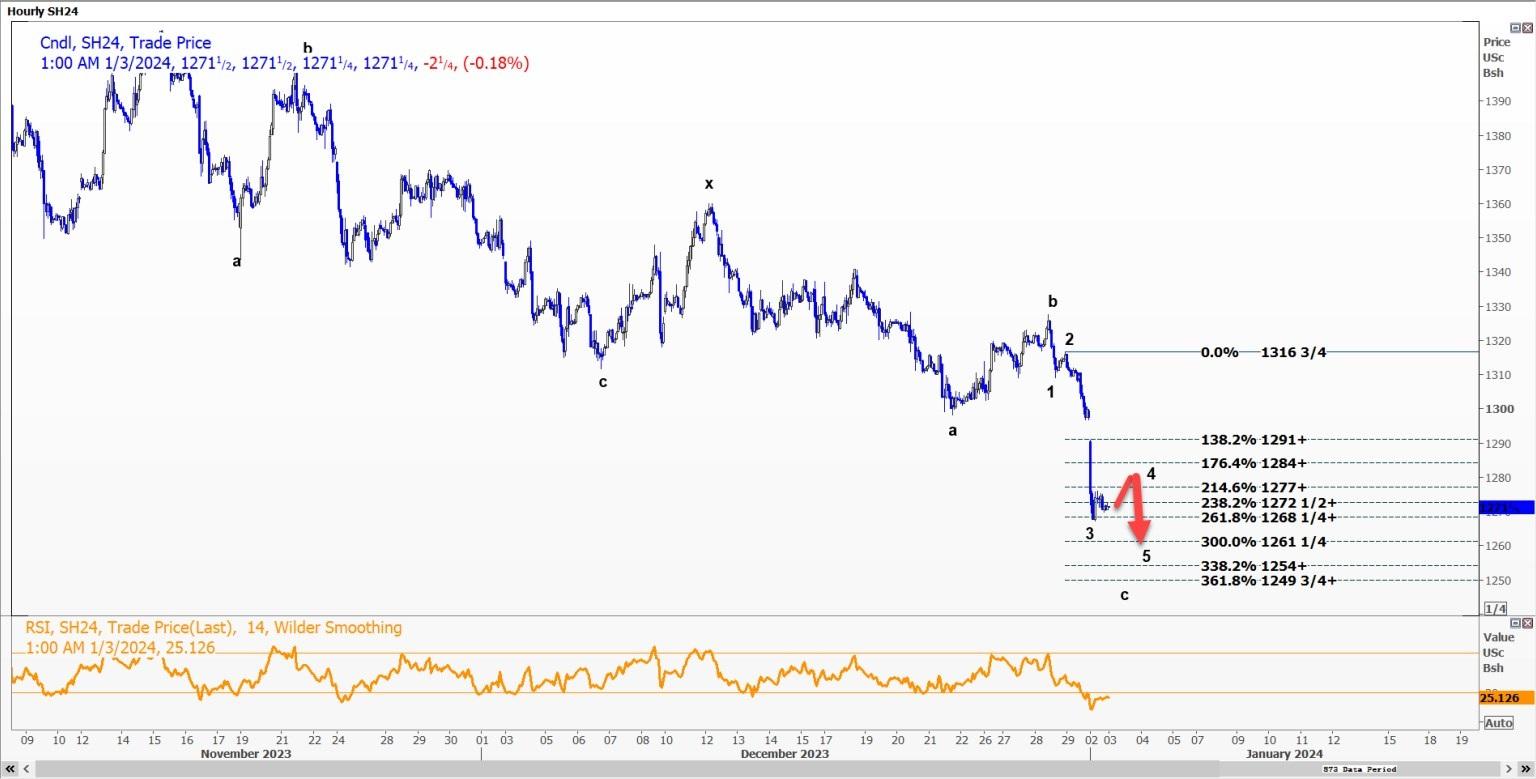Click the 'November 2023' month label
1536x779 pixels.
click(245, 753)
